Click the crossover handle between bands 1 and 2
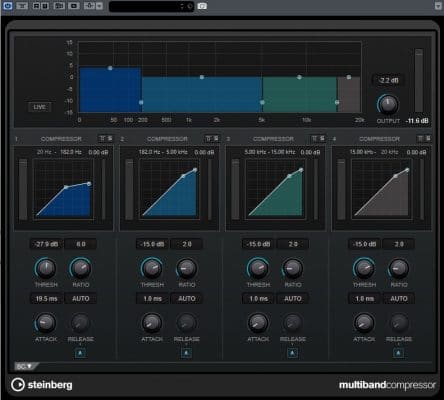The height and width of the screenshot is (400, 444). (x=141, y=102)
